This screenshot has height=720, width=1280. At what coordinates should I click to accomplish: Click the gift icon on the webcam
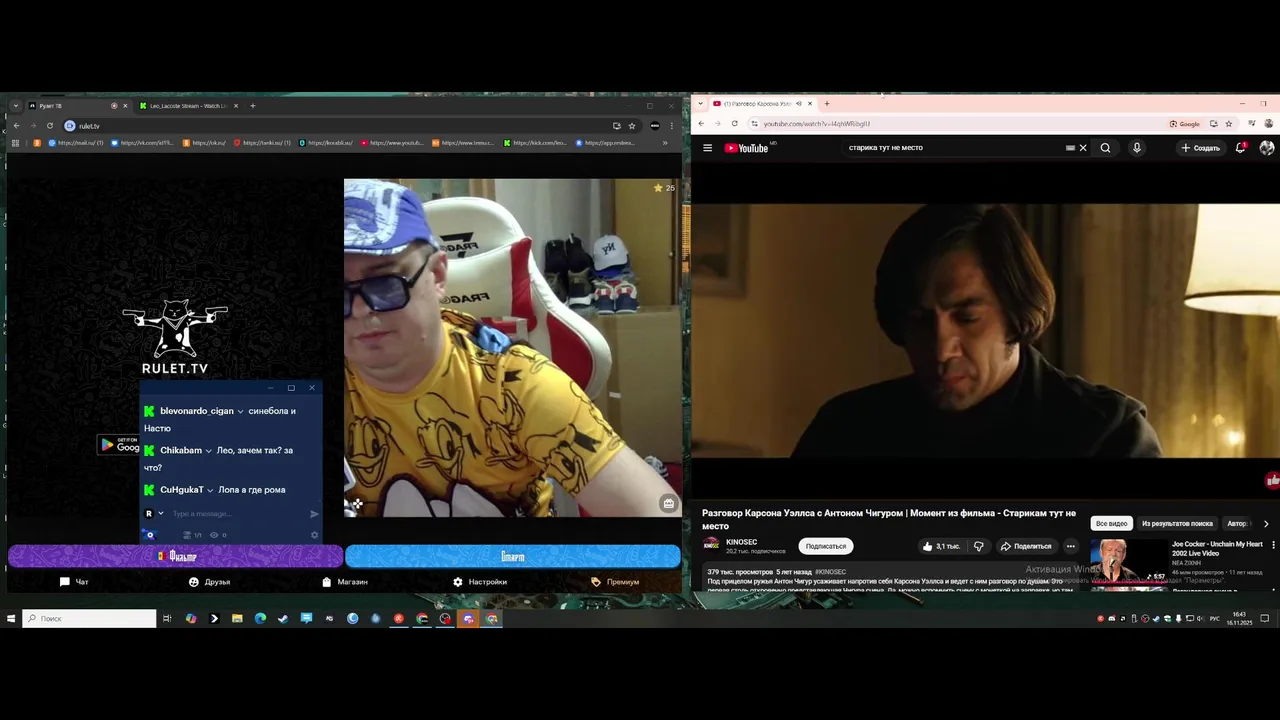tap(668, 504)
